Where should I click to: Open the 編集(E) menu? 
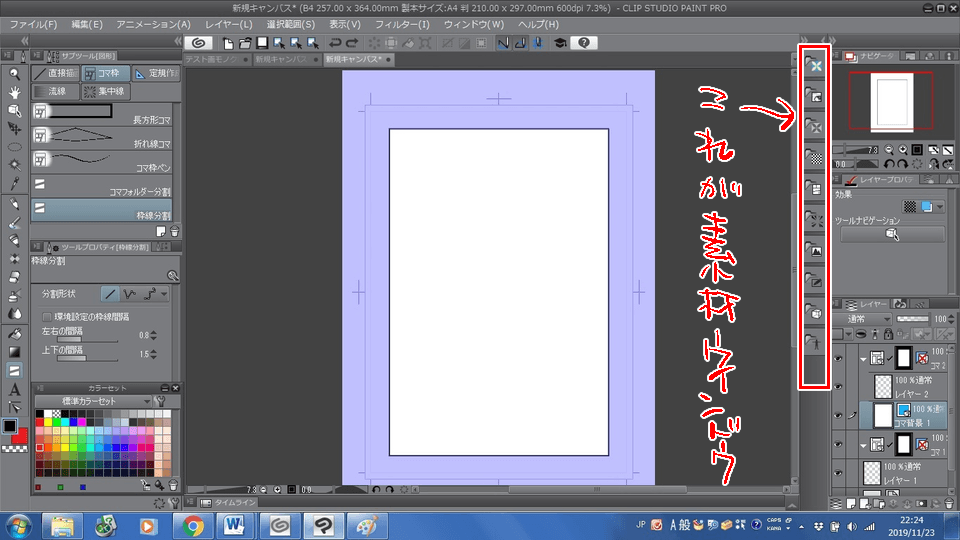(x=87, y=24)
